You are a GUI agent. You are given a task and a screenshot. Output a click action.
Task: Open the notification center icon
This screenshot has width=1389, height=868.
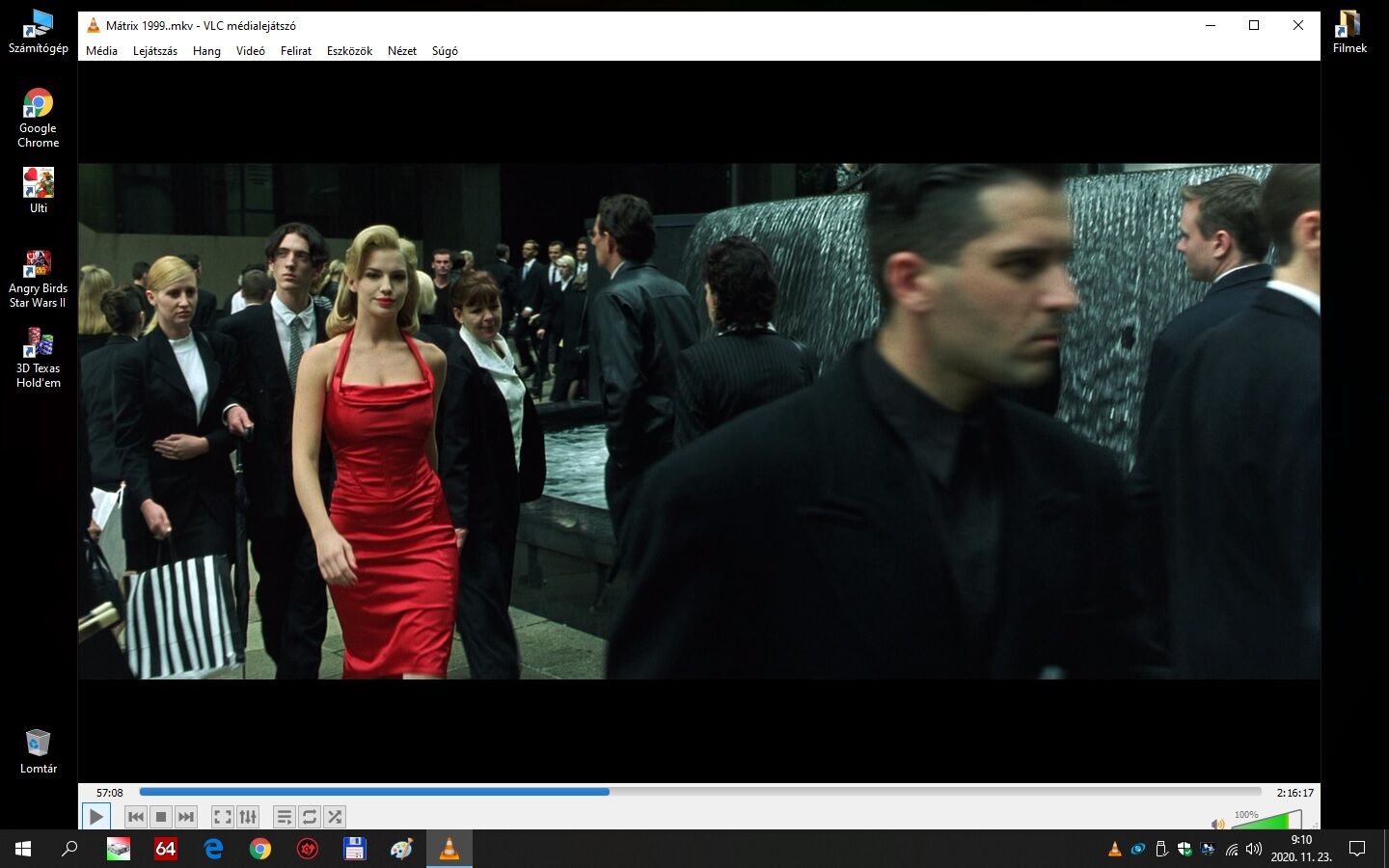(1357, 849)
